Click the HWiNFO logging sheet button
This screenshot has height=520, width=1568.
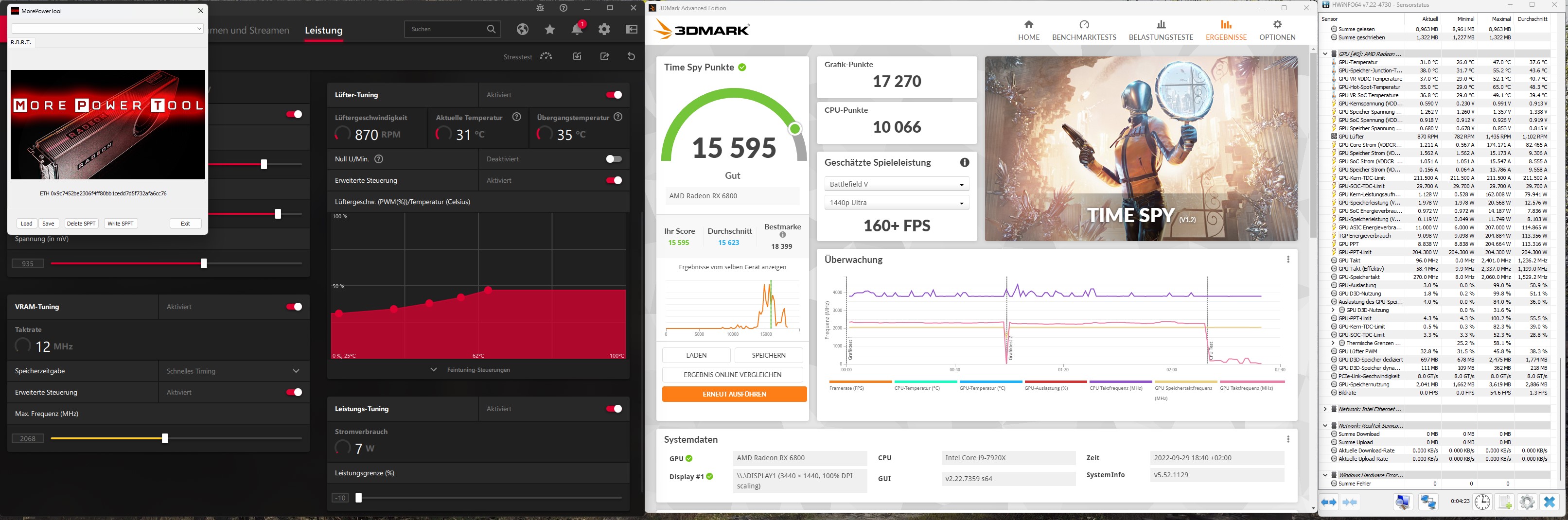(x=1505, y=503)
